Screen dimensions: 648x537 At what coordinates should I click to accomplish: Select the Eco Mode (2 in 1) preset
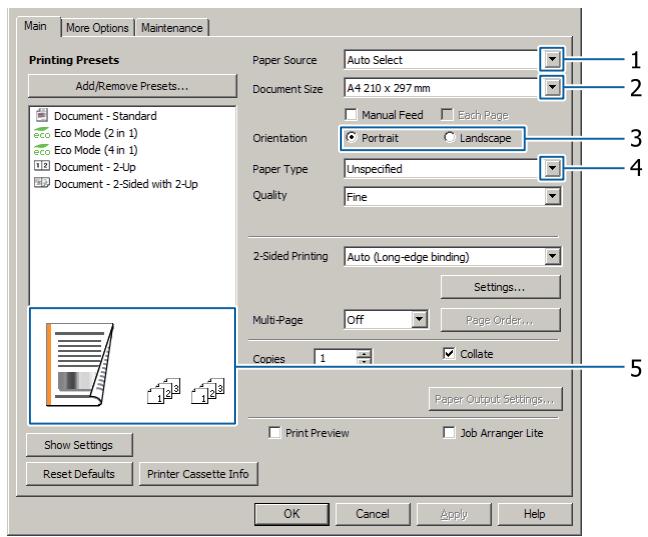coord(96,133)
